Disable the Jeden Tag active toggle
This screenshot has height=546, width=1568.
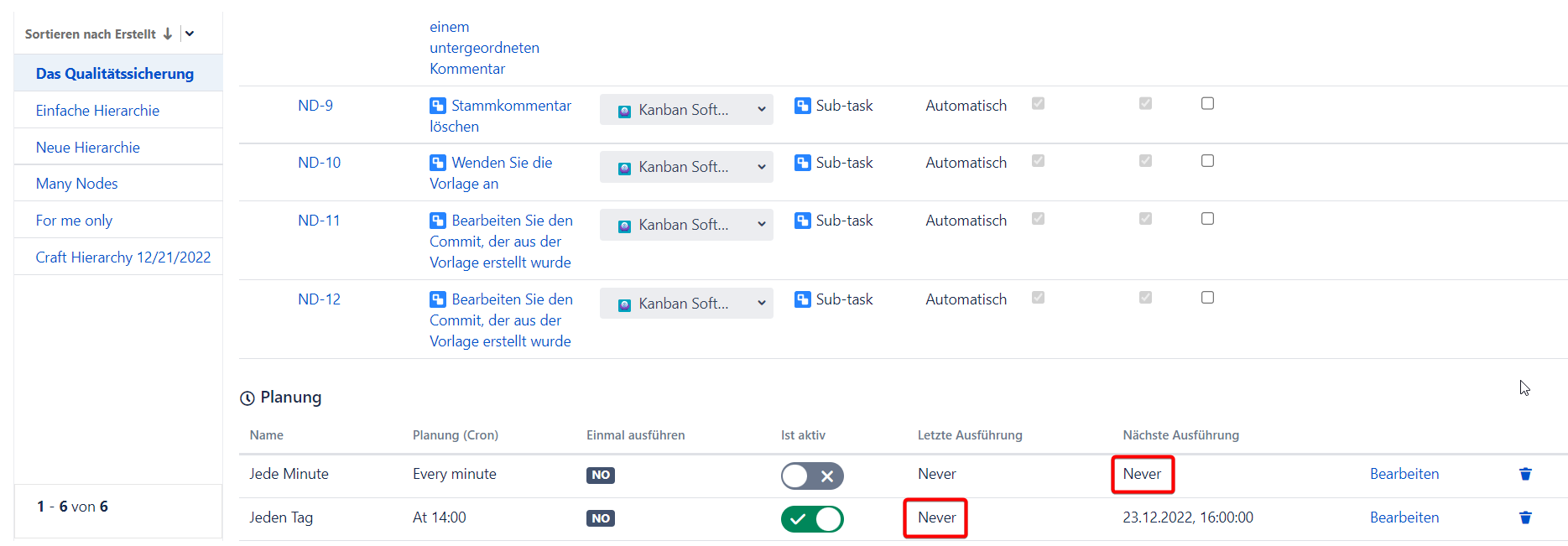[x=811, y=519]
